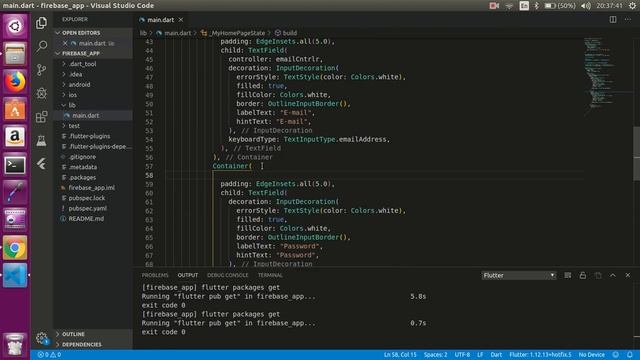
Task: Open the .metadata file
Action: click(93, 167)
